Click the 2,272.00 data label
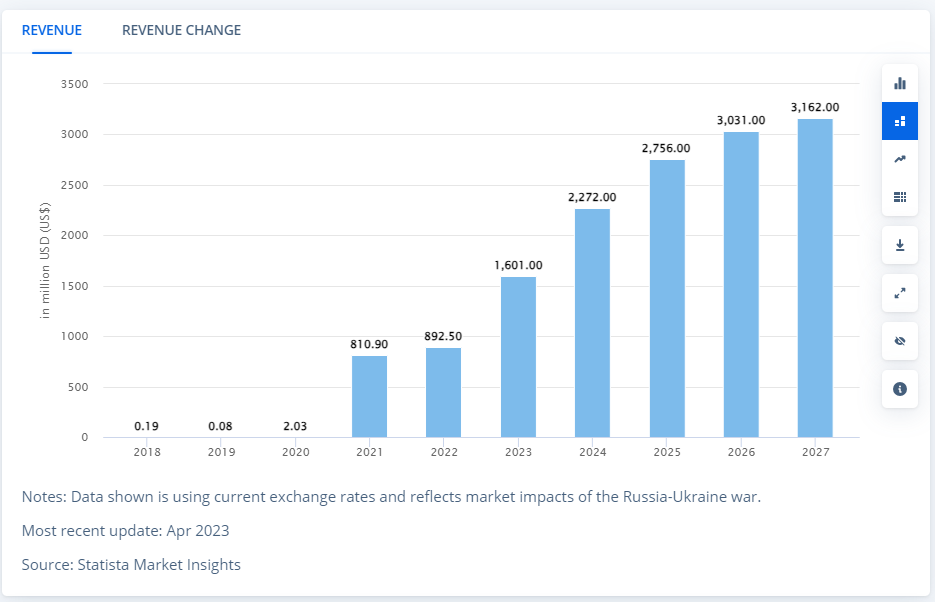 [592, 197]
